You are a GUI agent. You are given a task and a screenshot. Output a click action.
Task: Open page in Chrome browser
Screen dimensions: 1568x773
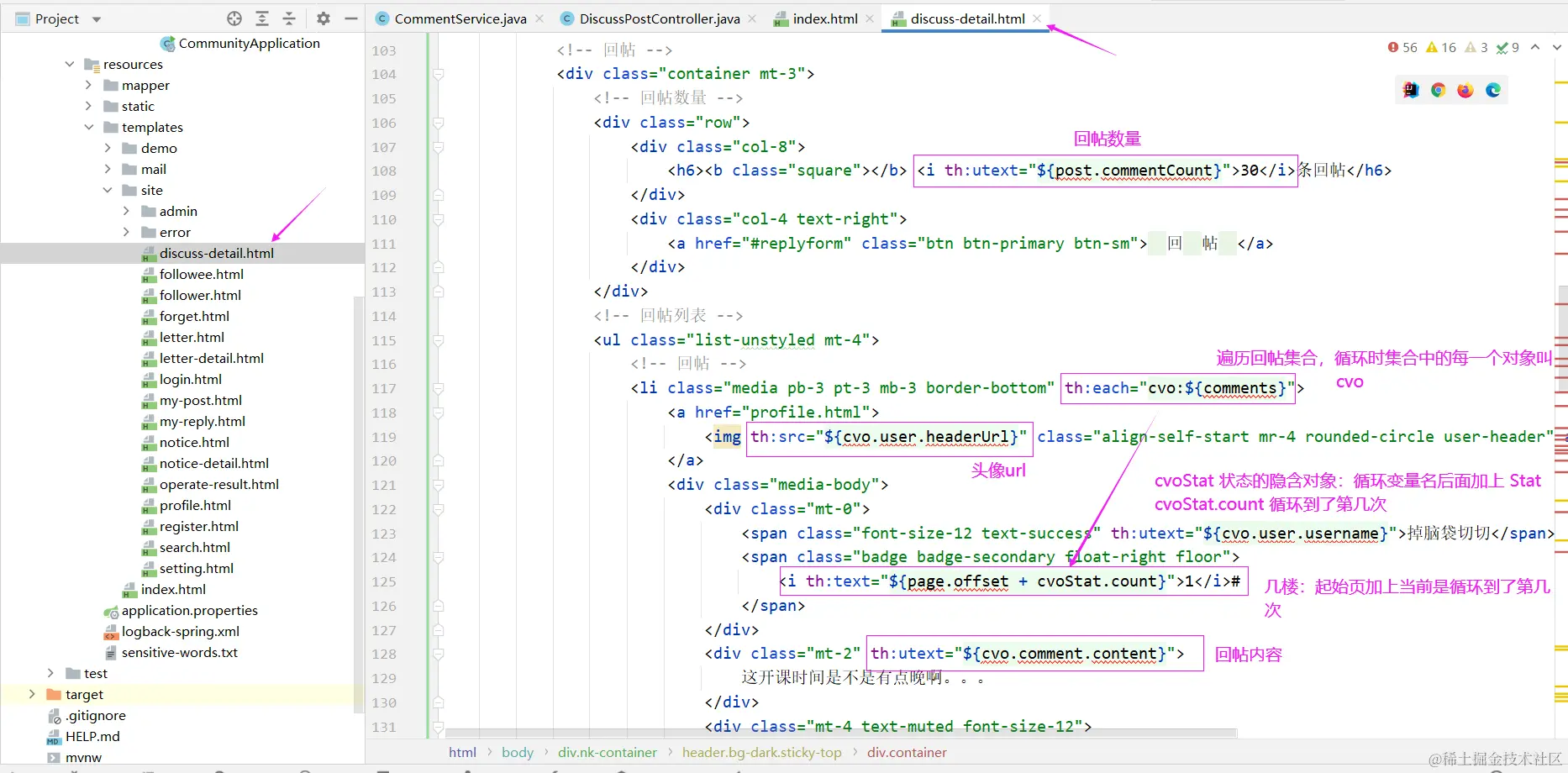coord(1439,90)
